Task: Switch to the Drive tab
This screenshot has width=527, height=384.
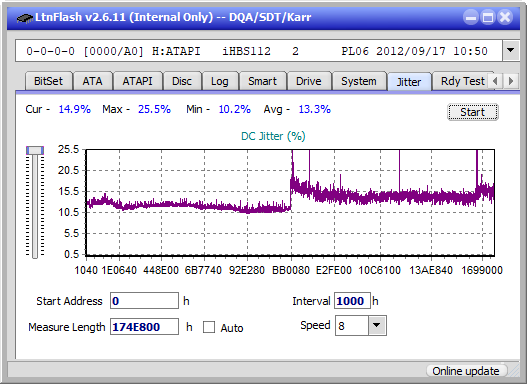Action: click(309, 81)
